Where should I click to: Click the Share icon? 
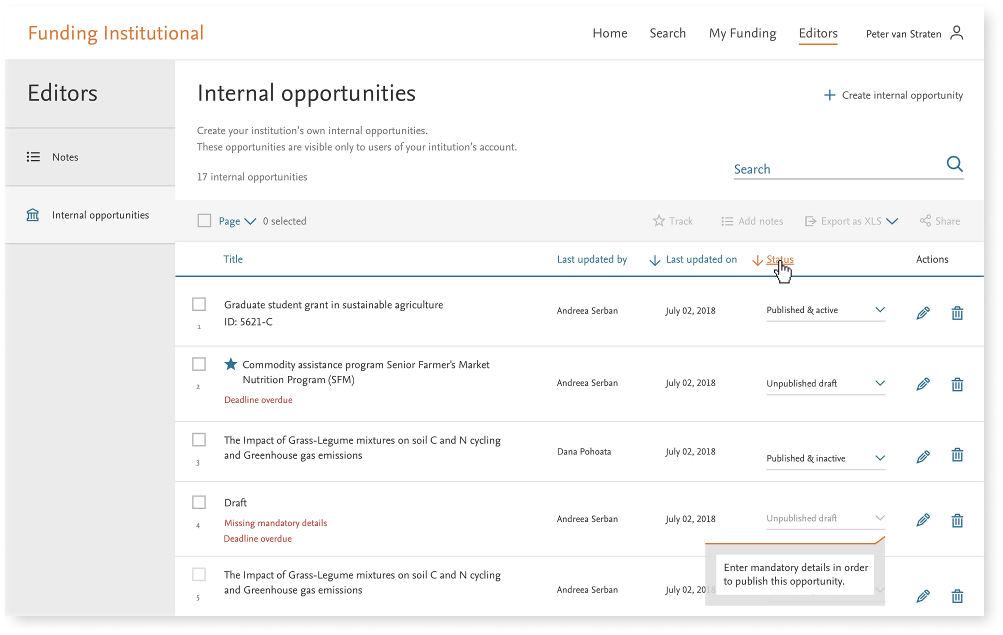point(926,221)
